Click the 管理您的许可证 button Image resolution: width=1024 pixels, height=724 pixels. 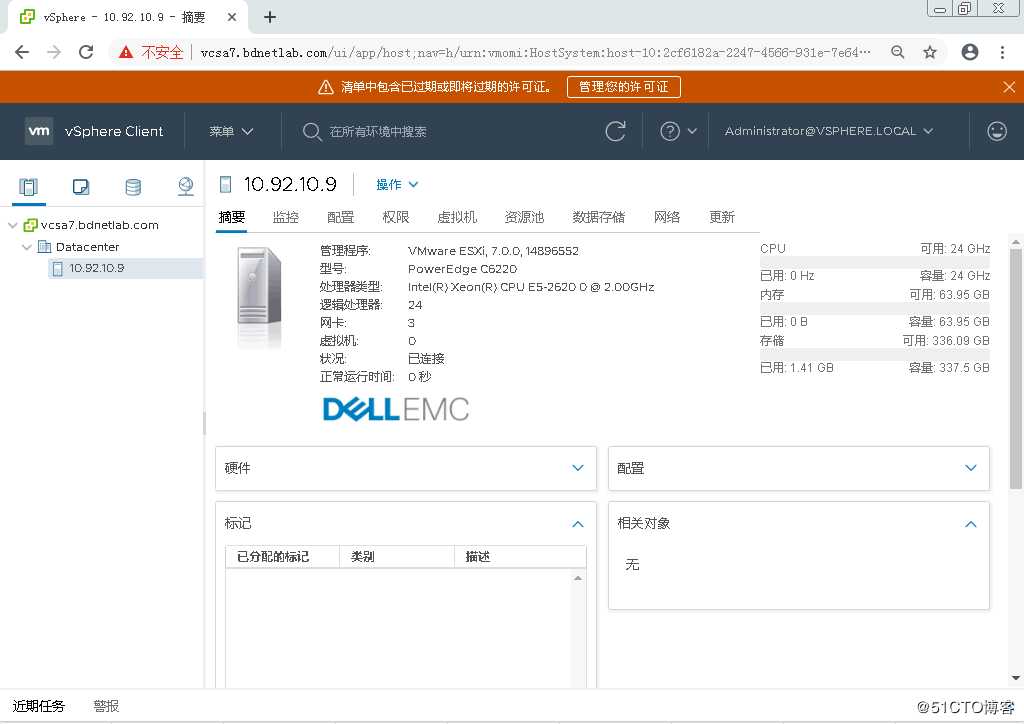[x=624, y=87]
